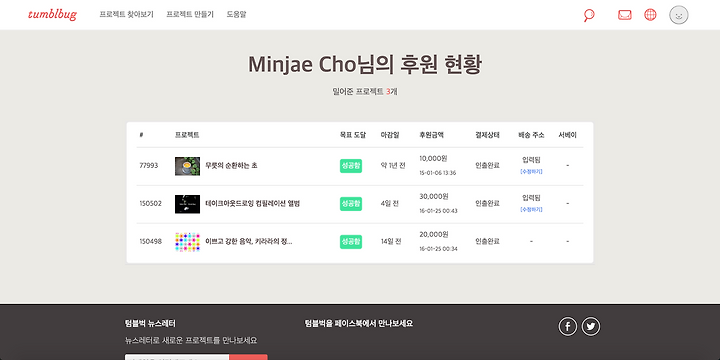720x360 pixels.
Task: Open the 도움말 help menu
Action: point(236,14)
